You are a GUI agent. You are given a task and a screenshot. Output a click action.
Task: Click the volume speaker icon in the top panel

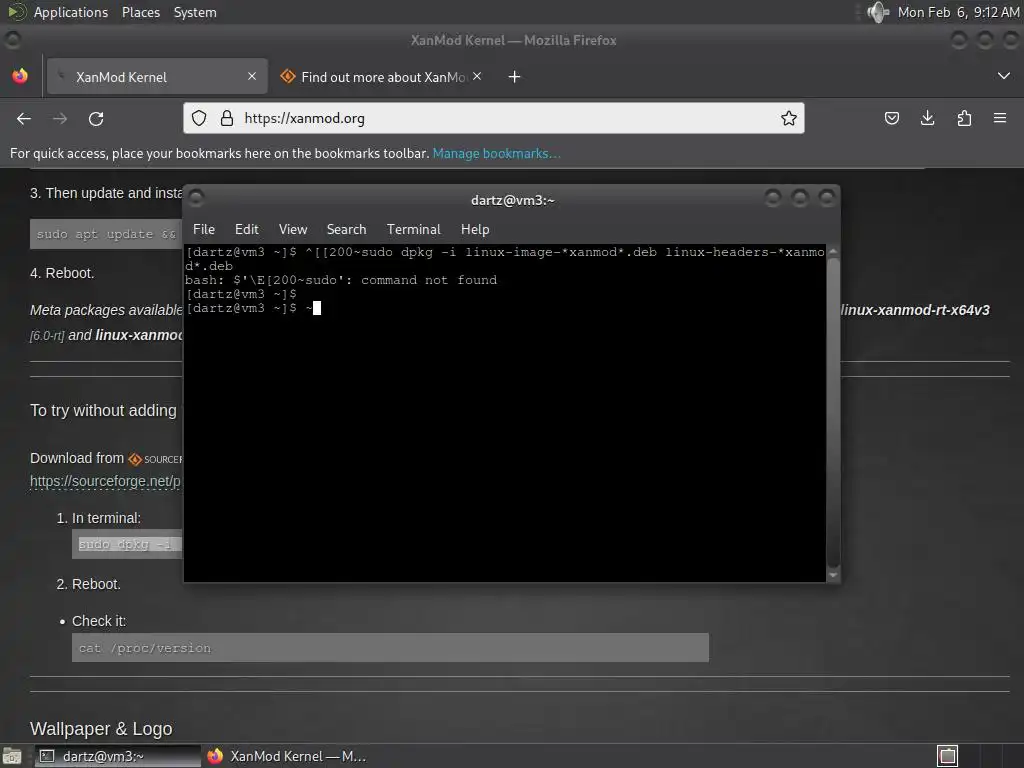(878, 12)
